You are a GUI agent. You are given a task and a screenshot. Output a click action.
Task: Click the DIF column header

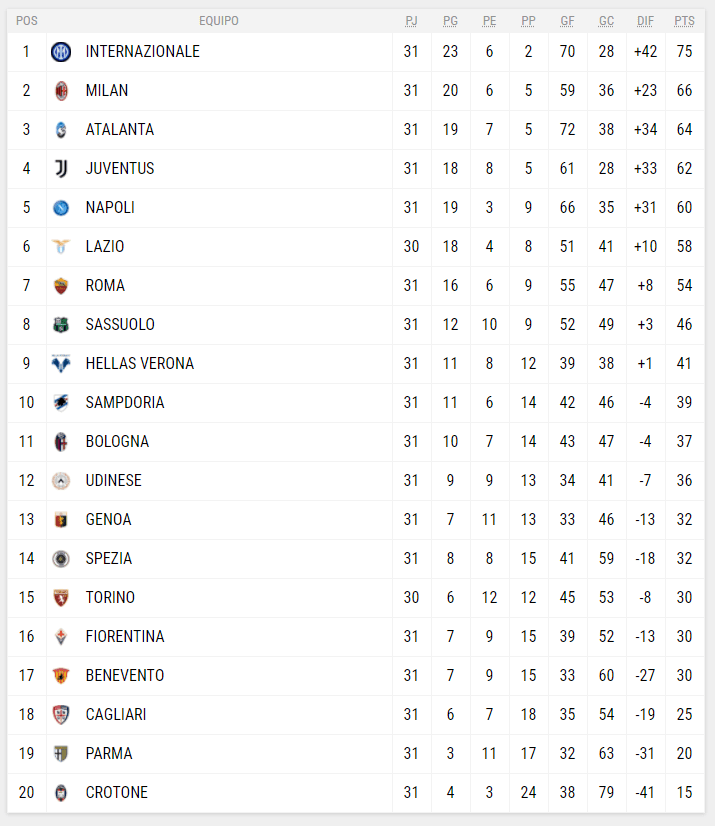[x=645, y=21]
